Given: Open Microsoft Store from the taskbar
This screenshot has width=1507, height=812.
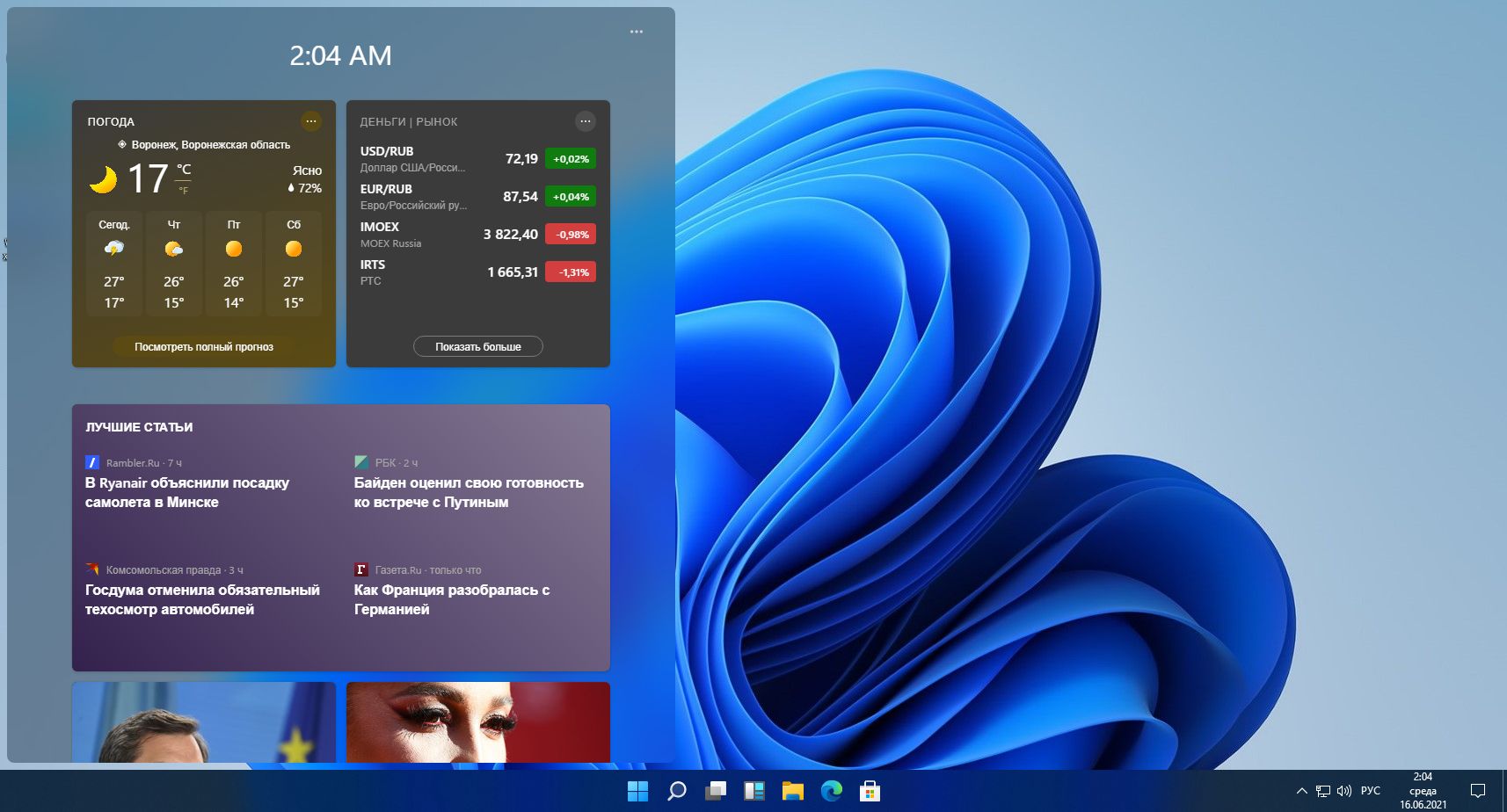Looking at the screenshot, I should 870,791.
